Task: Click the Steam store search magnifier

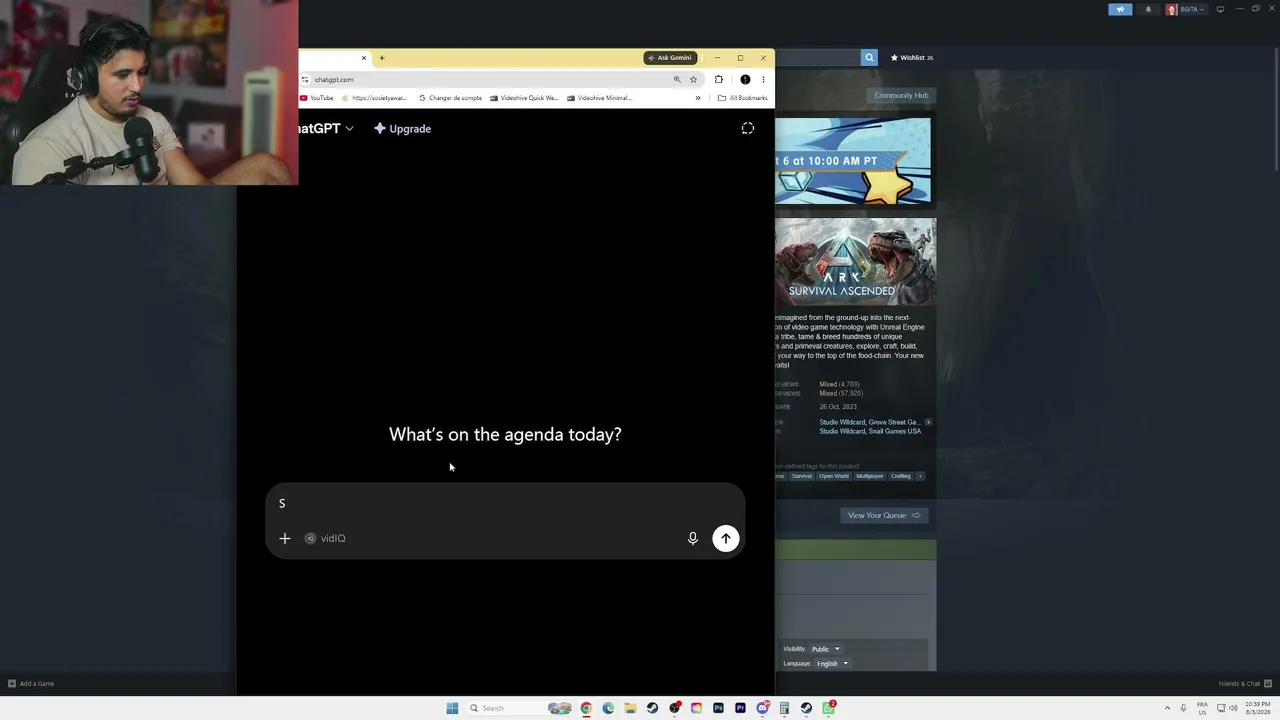Action: coord(869,57)
